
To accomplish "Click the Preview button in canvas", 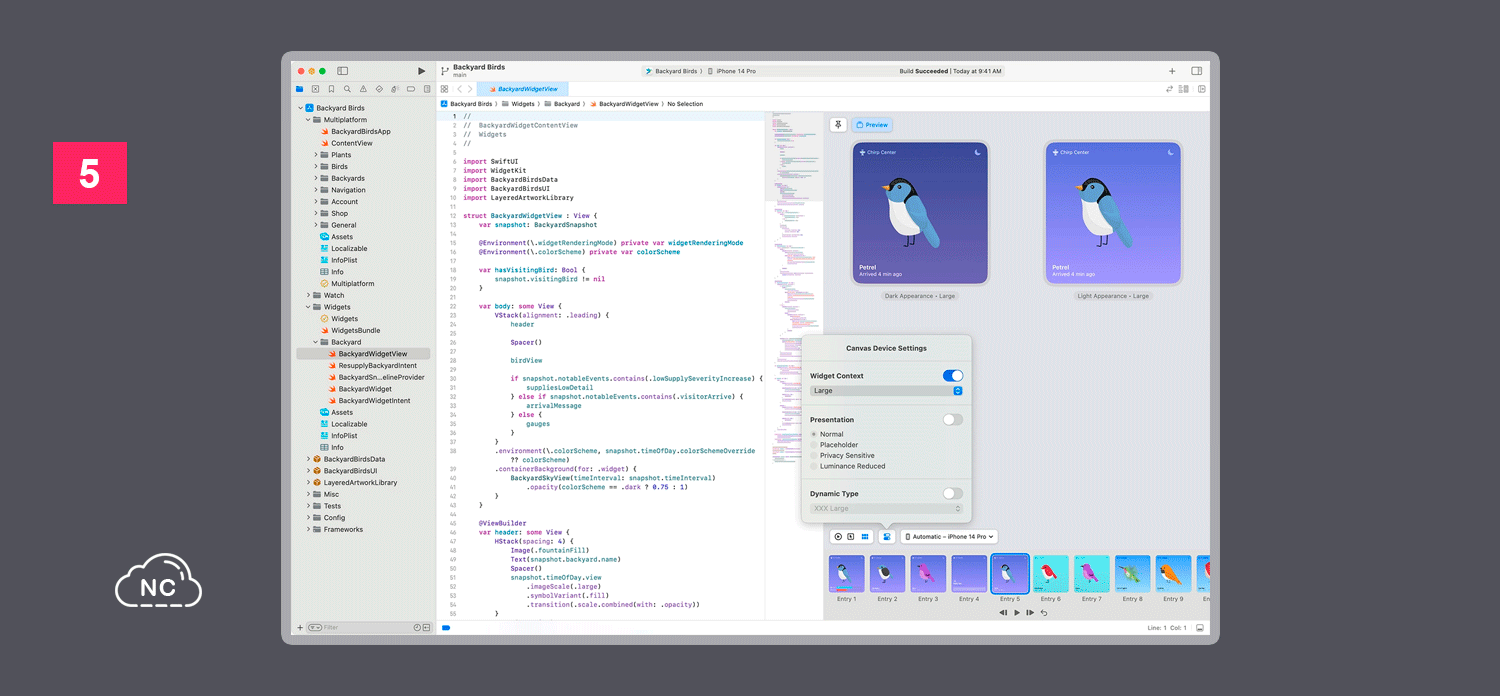I will tap(872, 125).
